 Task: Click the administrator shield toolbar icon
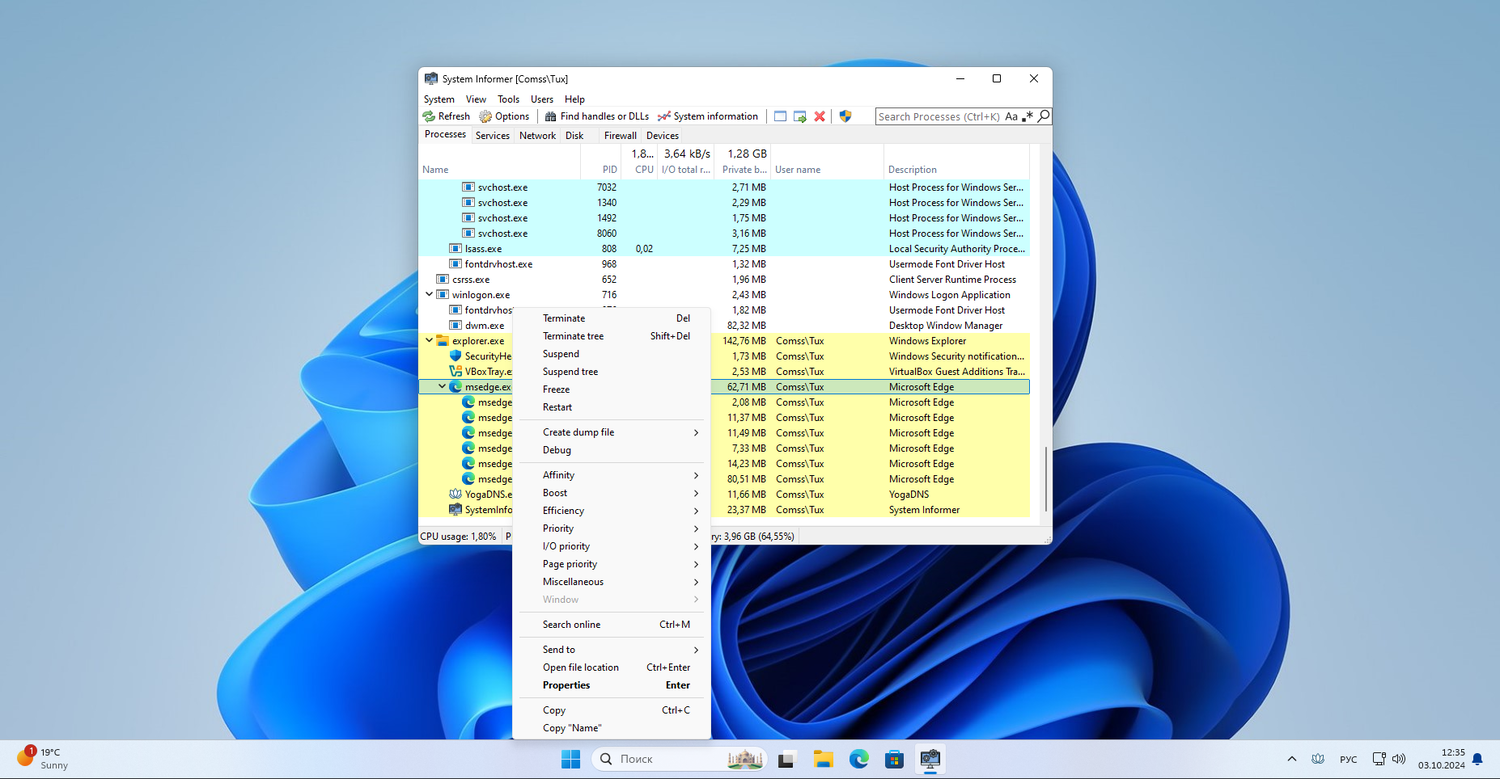tap(845, 116)
